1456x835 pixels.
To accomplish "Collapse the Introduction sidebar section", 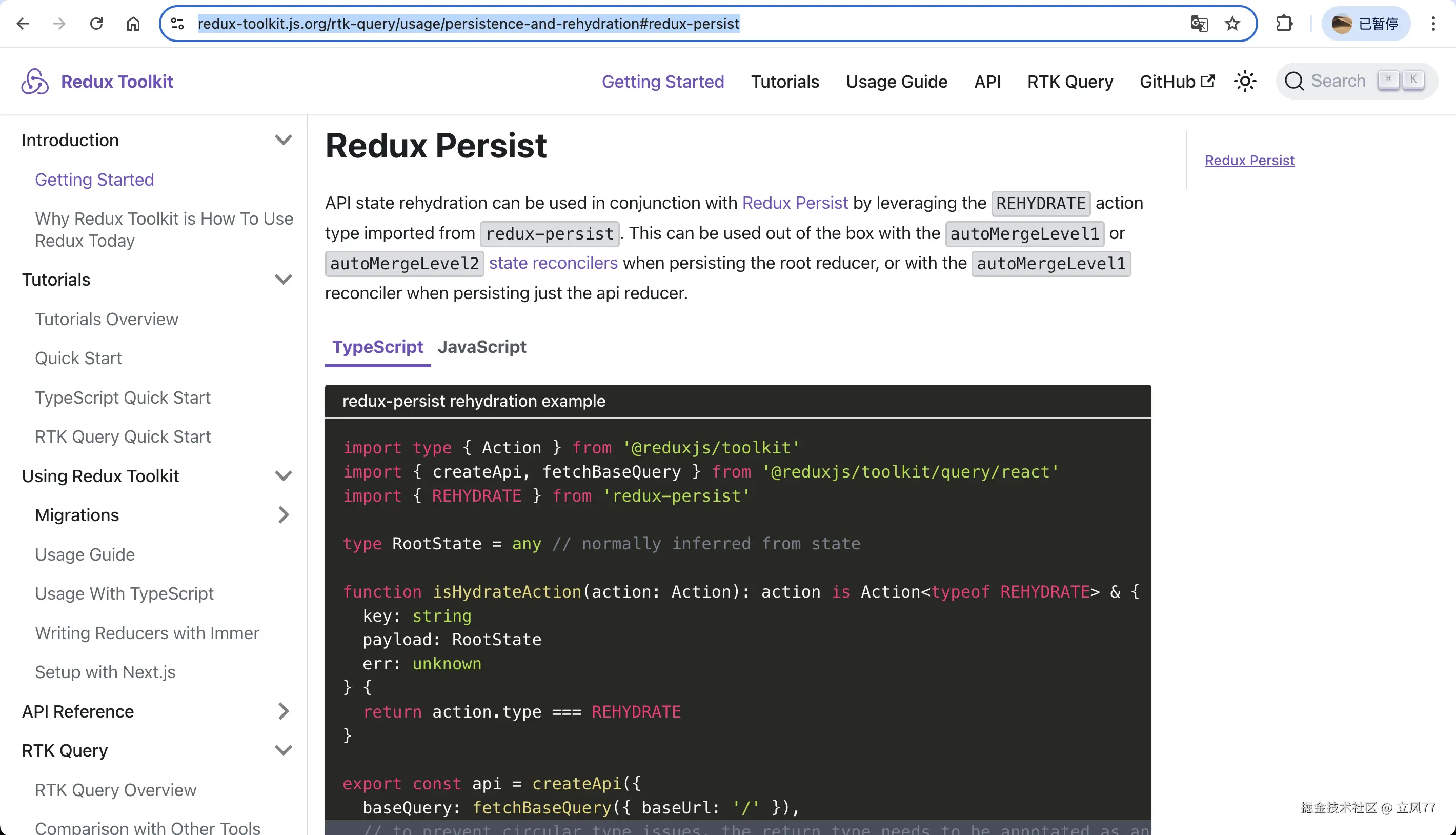I will click(x=284, y=140).
